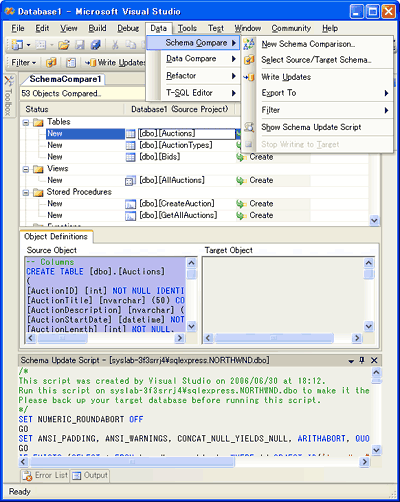Open the Error List tab

[45, 475]
